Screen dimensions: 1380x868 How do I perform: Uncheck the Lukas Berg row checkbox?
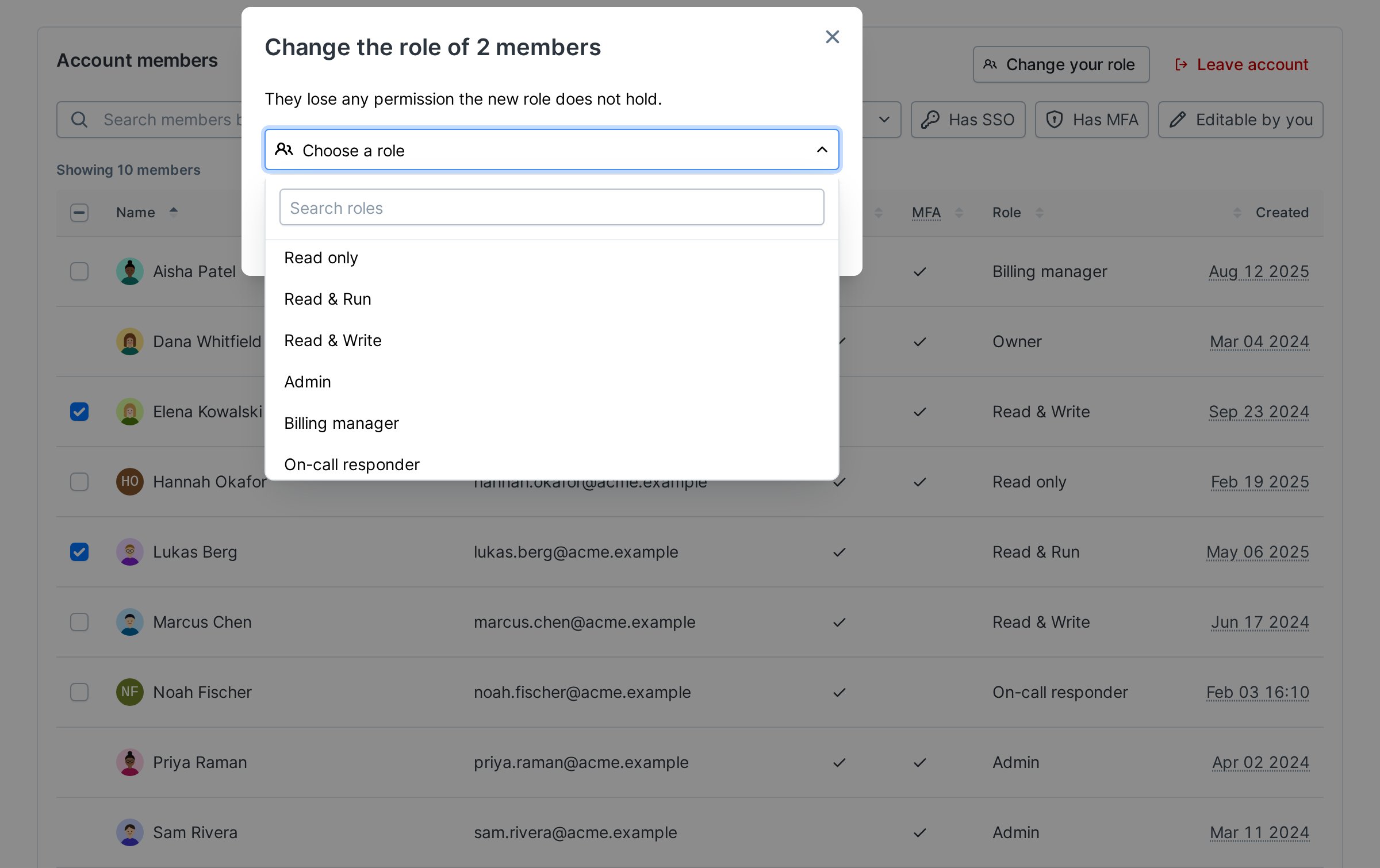pyautogui.click(x=79, y=552)
